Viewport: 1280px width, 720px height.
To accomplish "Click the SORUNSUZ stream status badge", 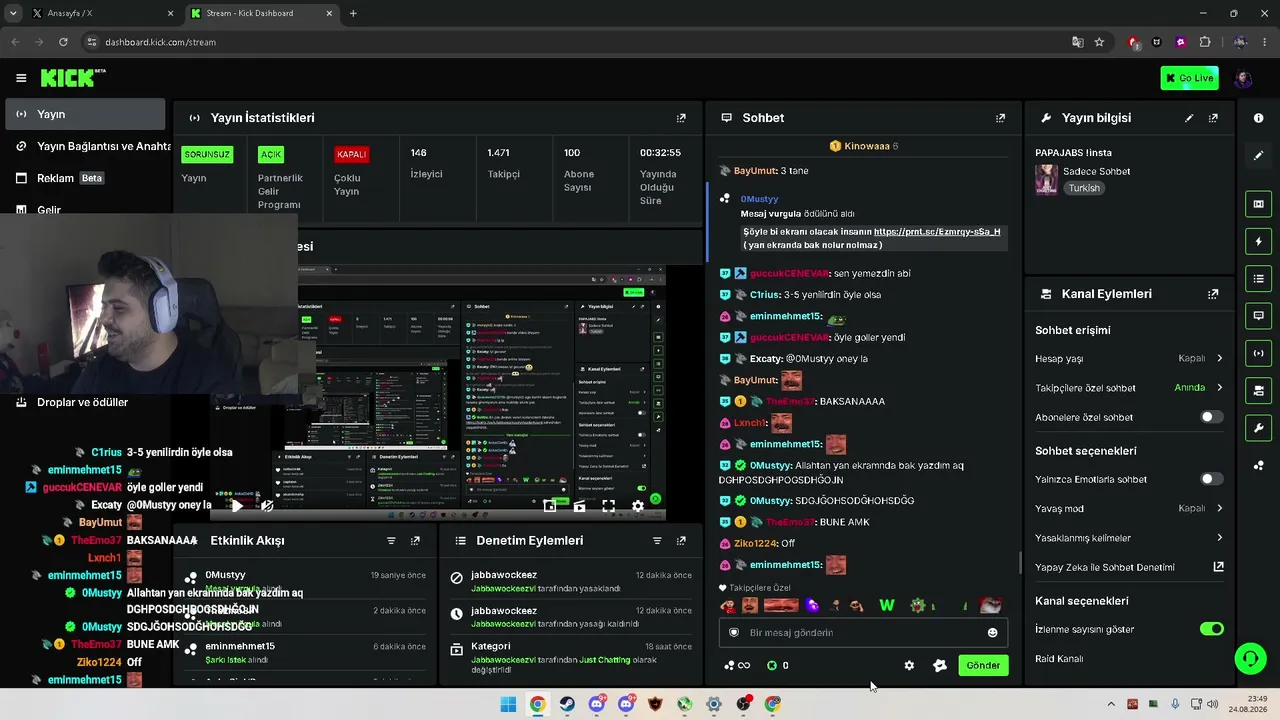I will coord(207,154).
